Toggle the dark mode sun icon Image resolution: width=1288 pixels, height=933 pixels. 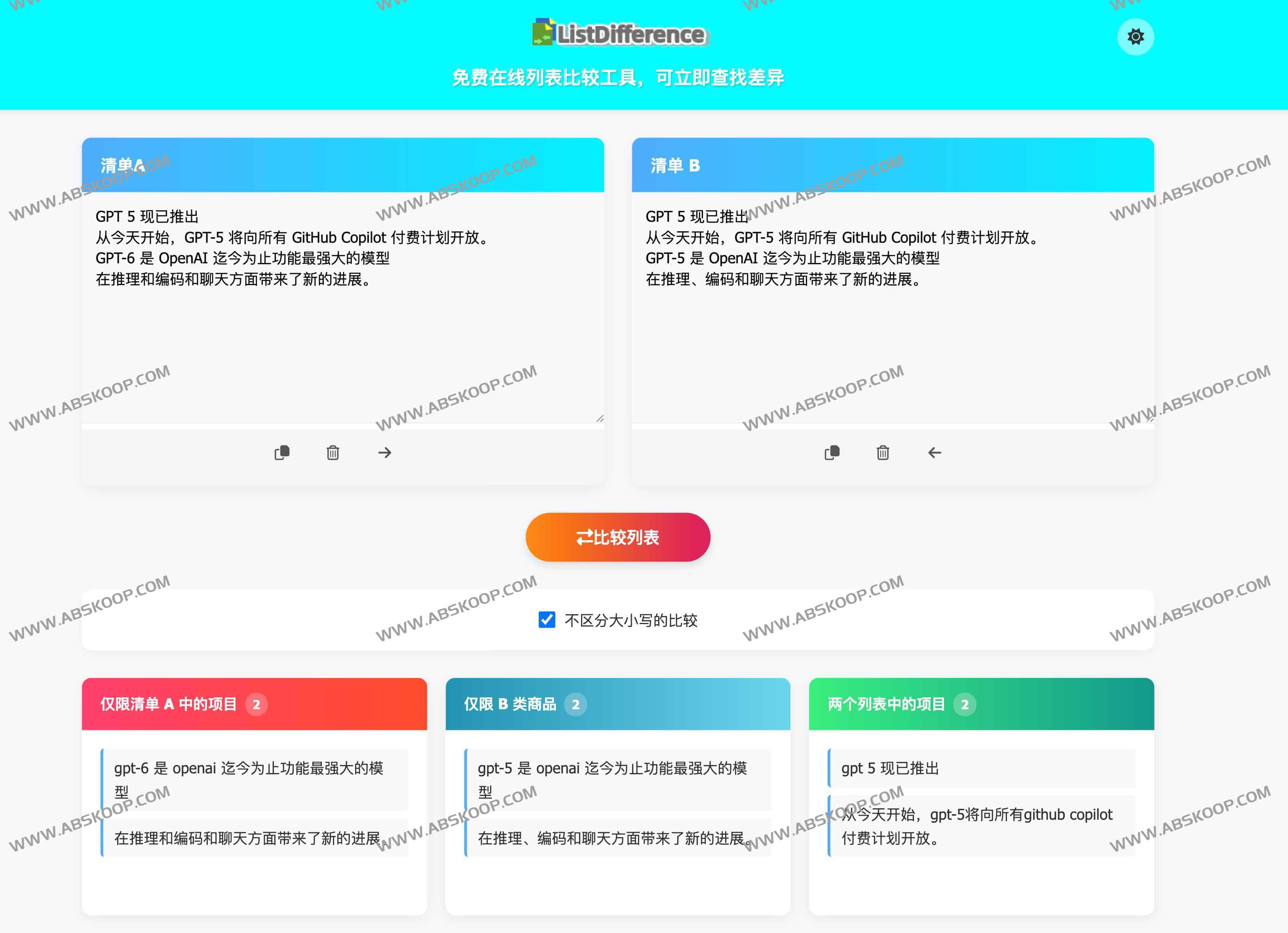[1135, 37]
